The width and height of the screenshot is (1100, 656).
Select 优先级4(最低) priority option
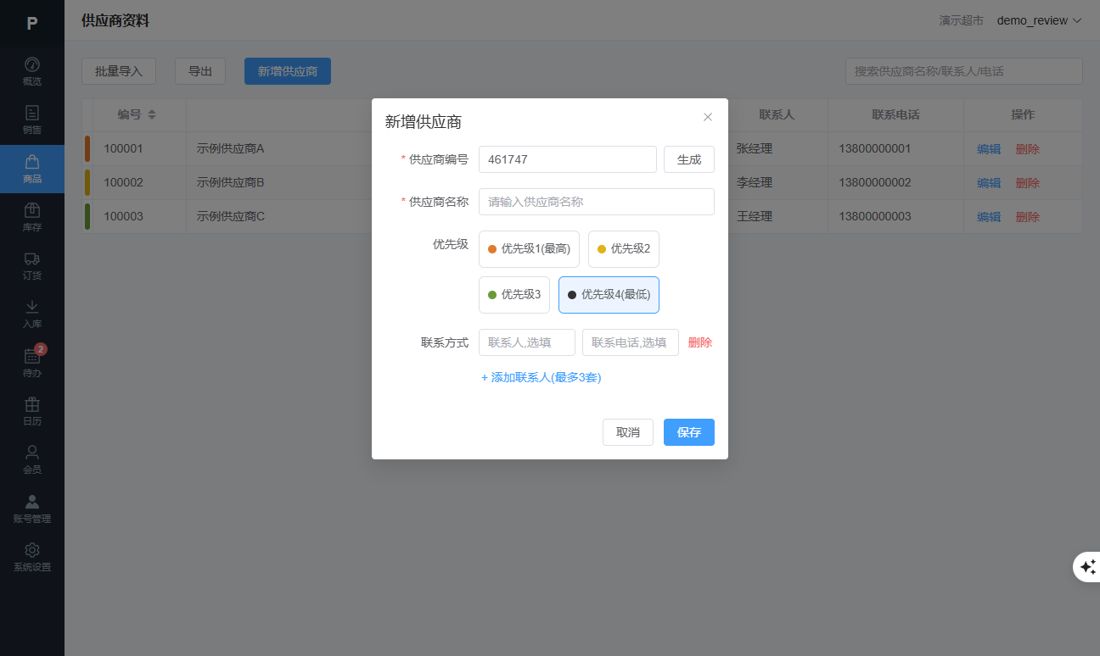[608, 295]
